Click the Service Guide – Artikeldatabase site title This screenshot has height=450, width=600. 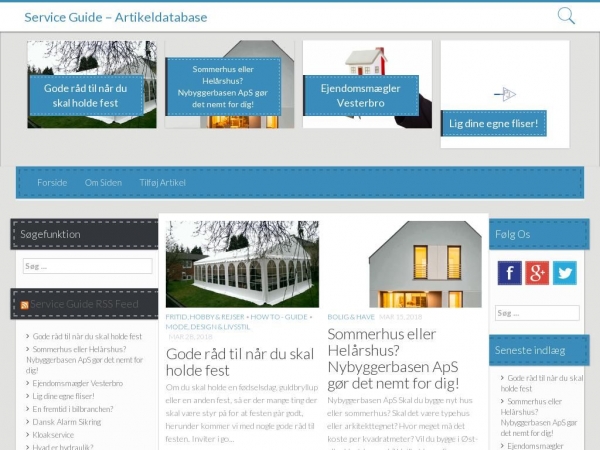116,17
